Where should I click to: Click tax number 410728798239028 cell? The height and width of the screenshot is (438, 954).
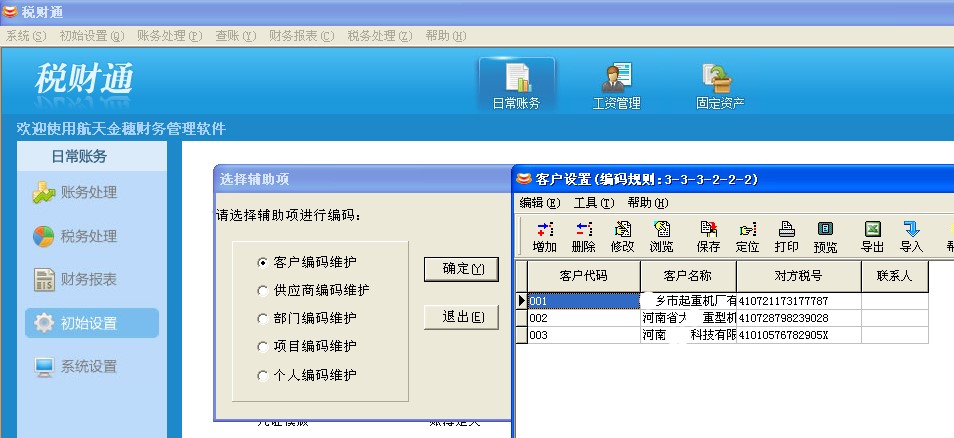point(799,318)
